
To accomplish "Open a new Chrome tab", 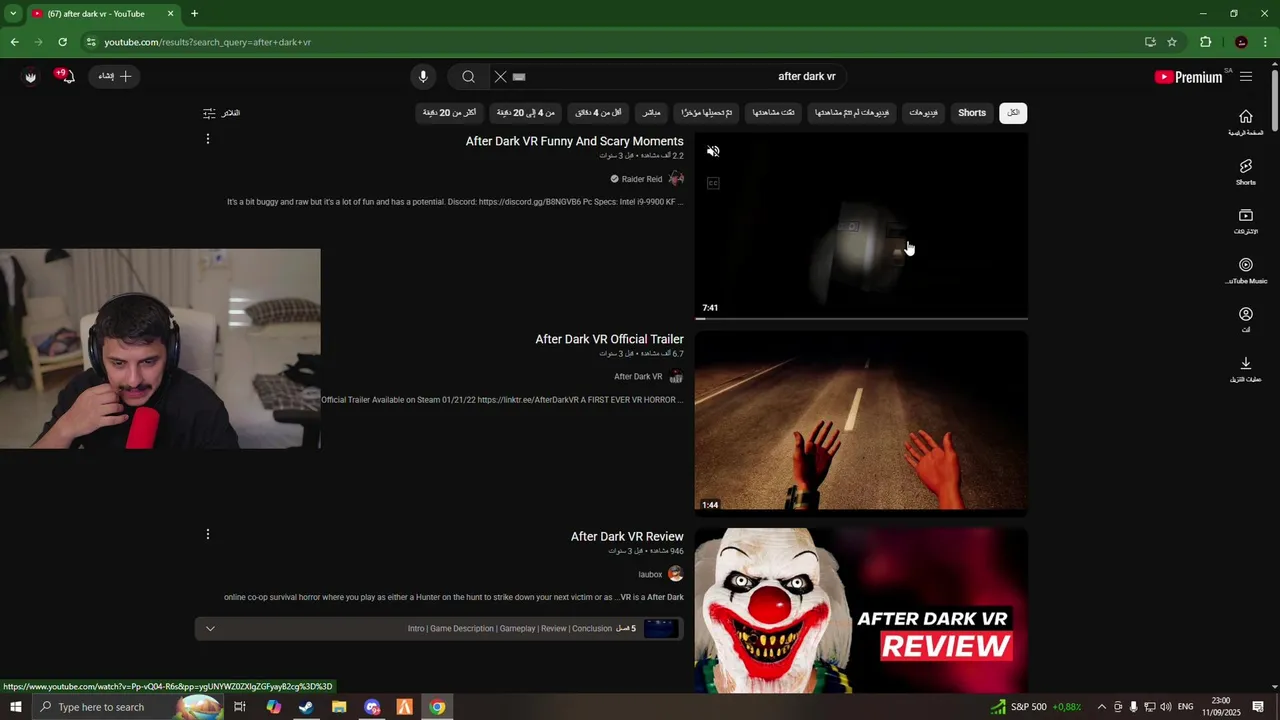I will (194, 14).
